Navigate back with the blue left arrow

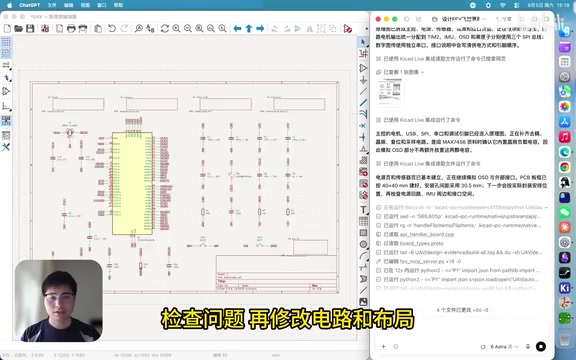pyautogui.click(x=237, y=28)
